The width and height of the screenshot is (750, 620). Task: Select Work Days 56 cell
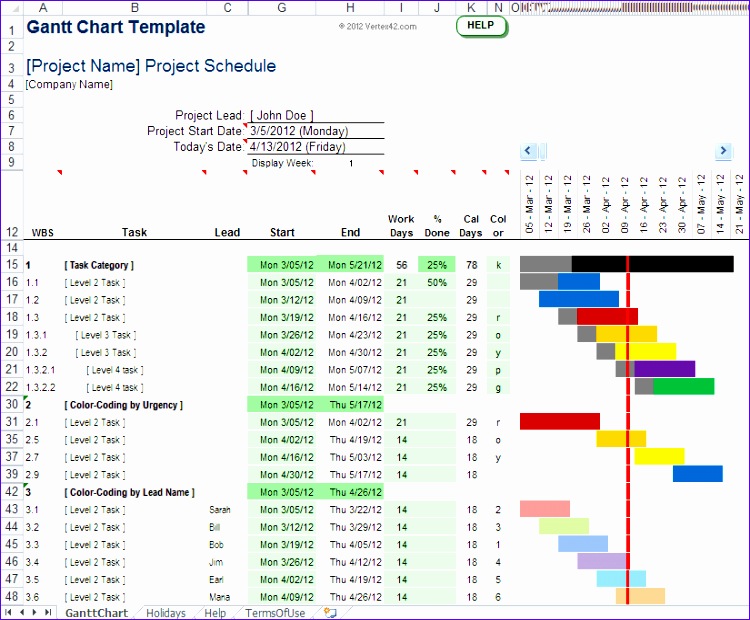click(401, 265)
